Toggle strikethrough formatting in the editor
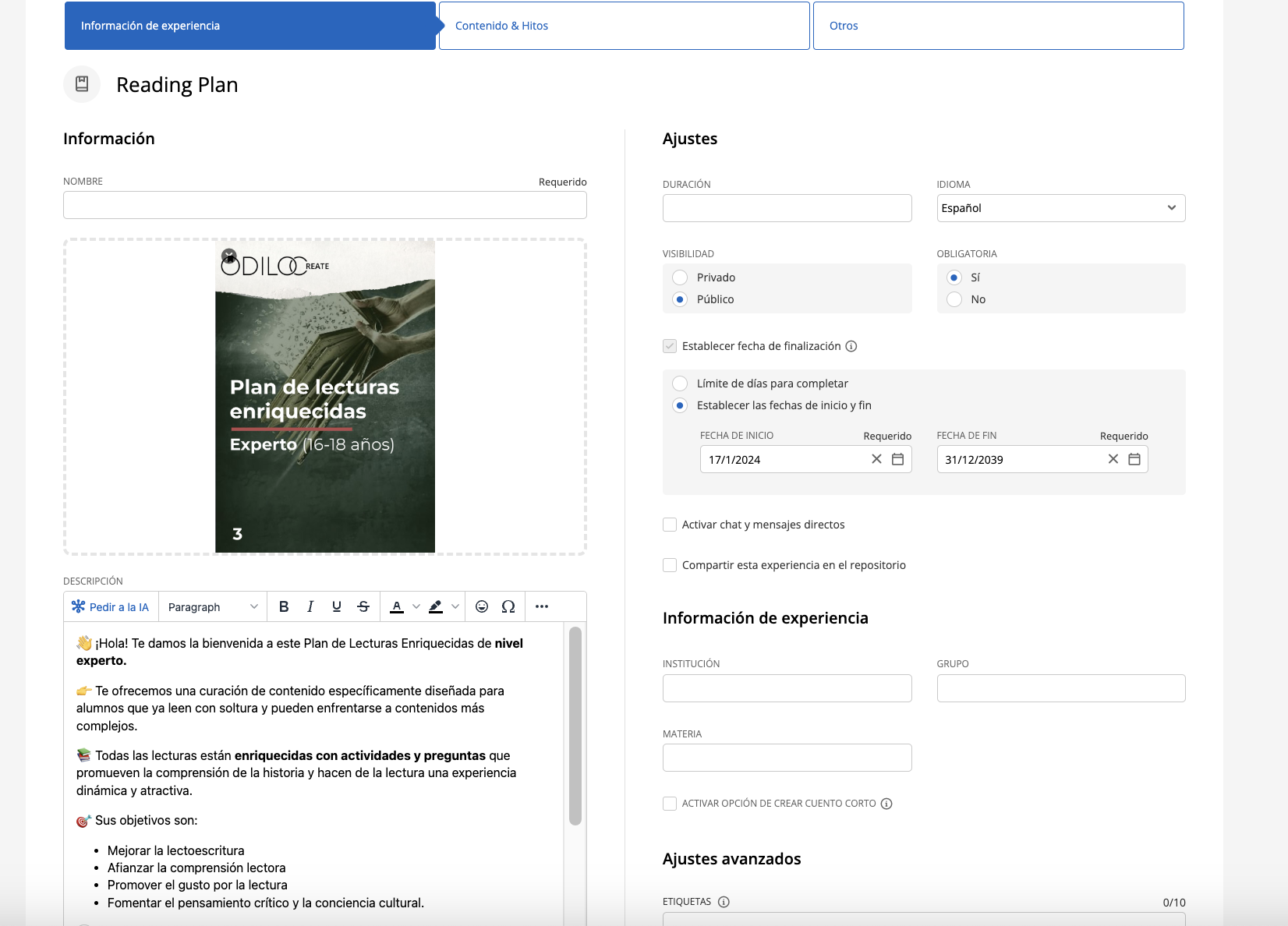 [x=363, y=607]
